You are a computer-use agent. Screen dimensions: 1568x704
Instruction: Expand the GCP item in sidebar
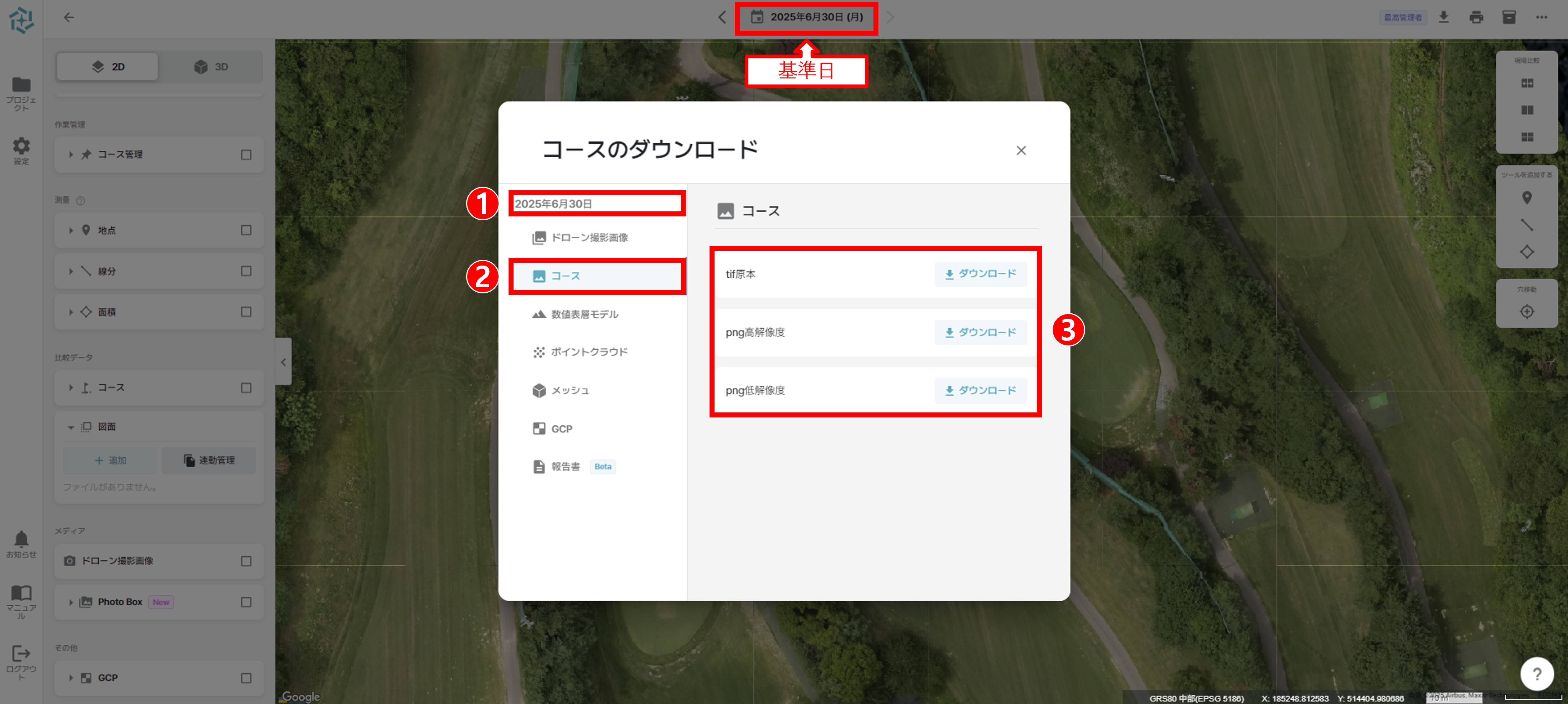pos(71,678)
